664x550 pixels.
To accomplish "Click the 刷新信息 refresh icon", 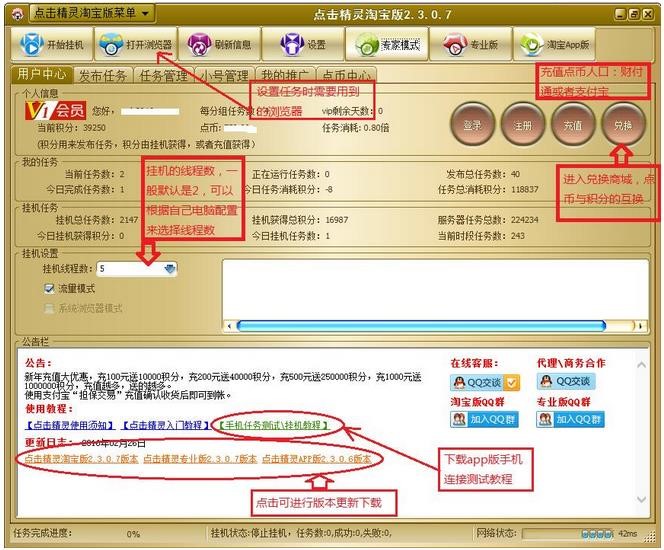I will click(199, 44).
